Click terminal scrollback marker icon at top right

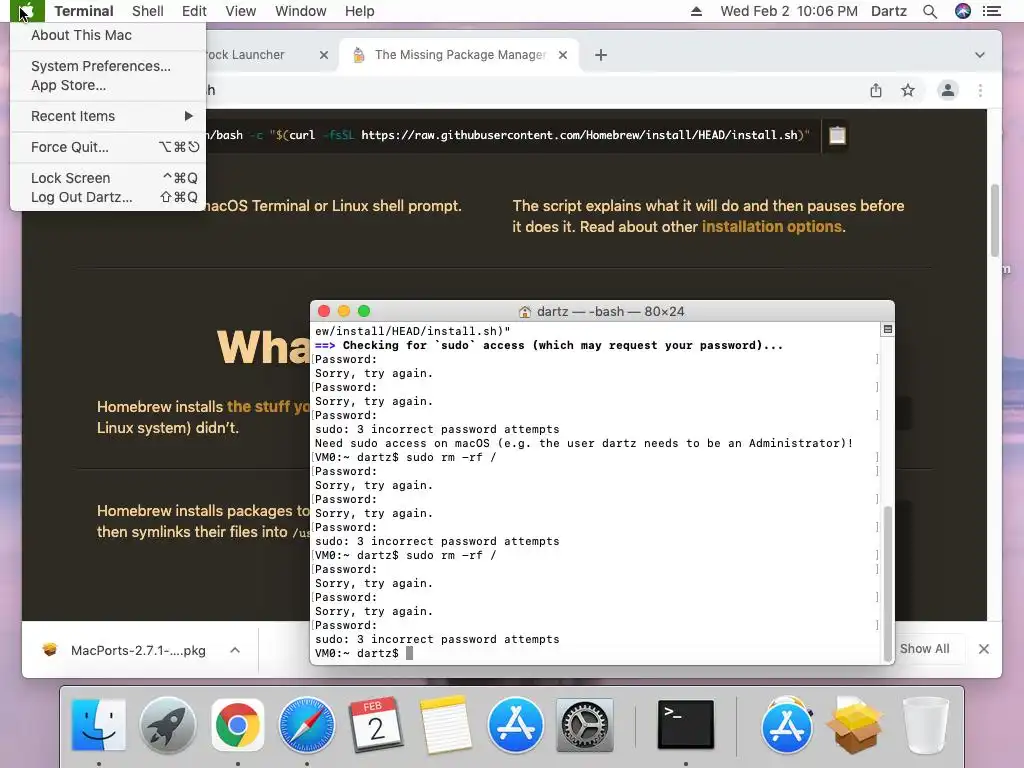click(888, 329)
